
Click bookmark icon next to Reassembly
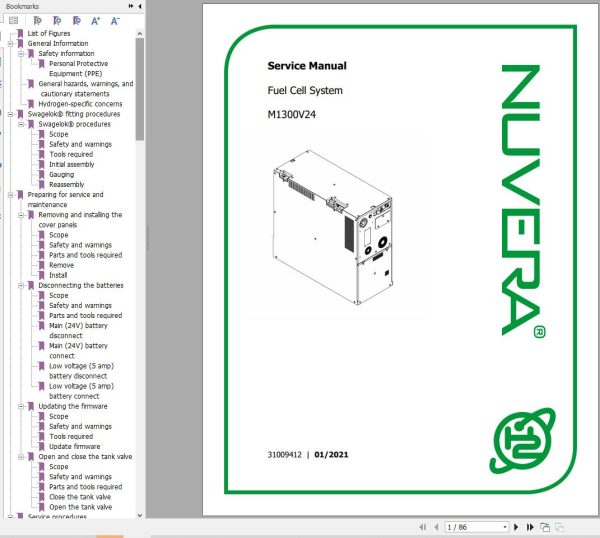pyautogui.click(x=42, y=184)
